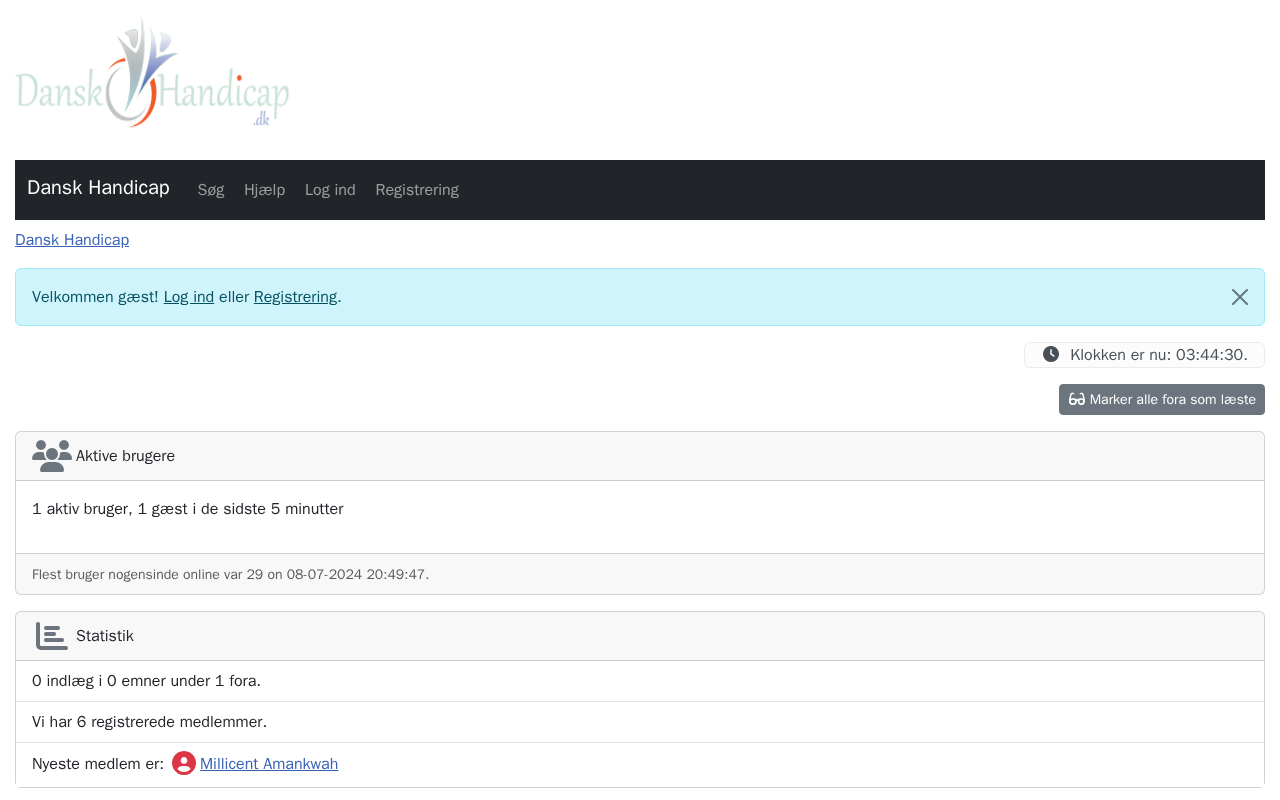Follow the Dansk Handicap breadcrumb link
Image resolution: width=1280 pixels, height=800 pixels.
(x=72, y=240)
